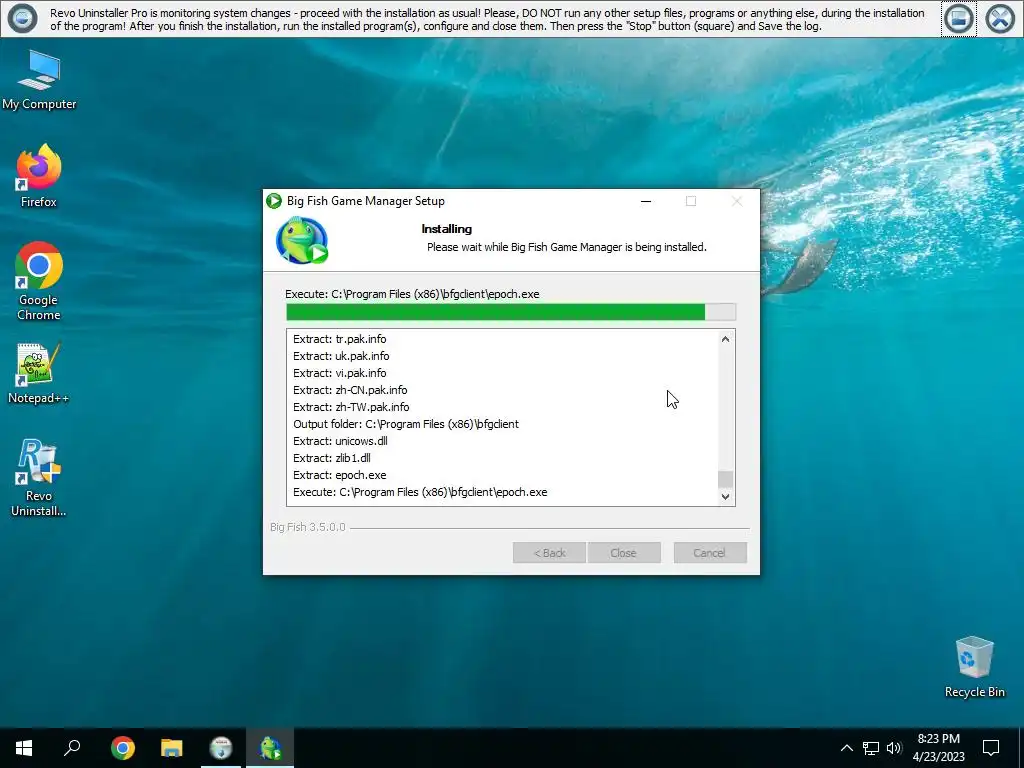Click the Execute status line above the progress bar

(412, 294)
